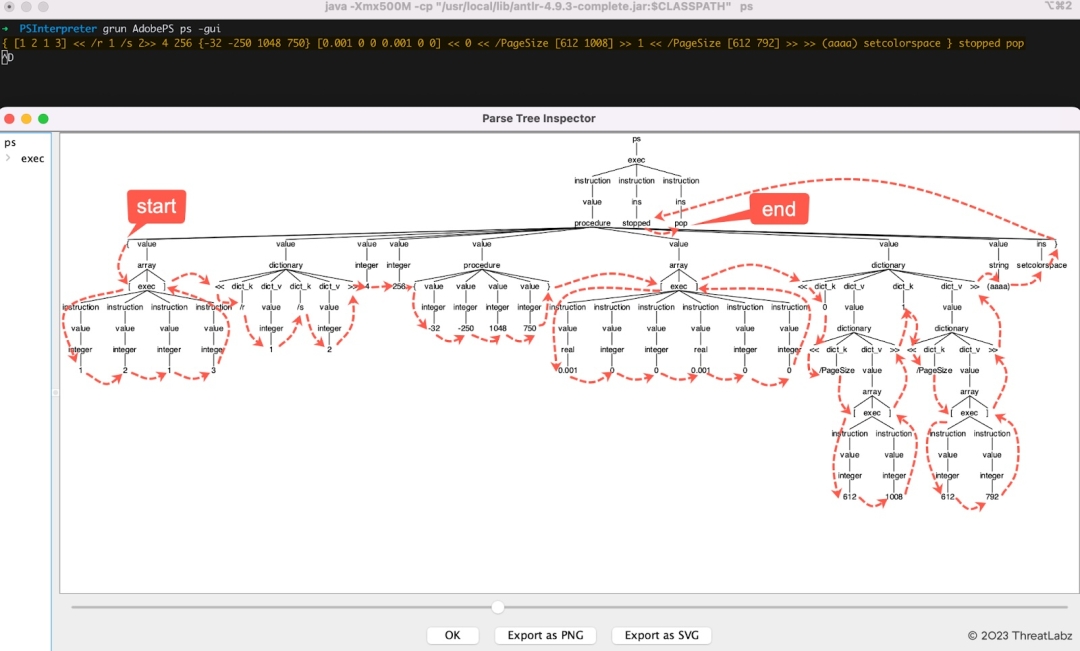Click the tree scale slider handle

tap(497, 607)
